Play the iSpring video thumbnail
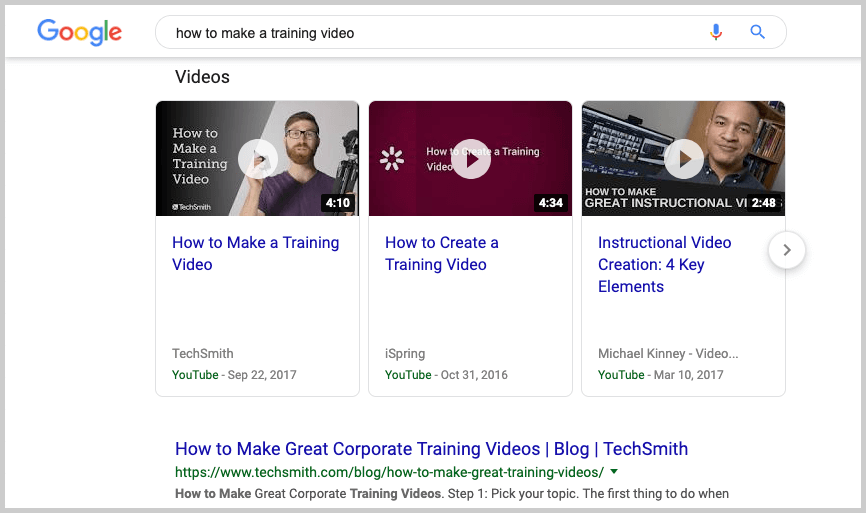 click(471, 158)
